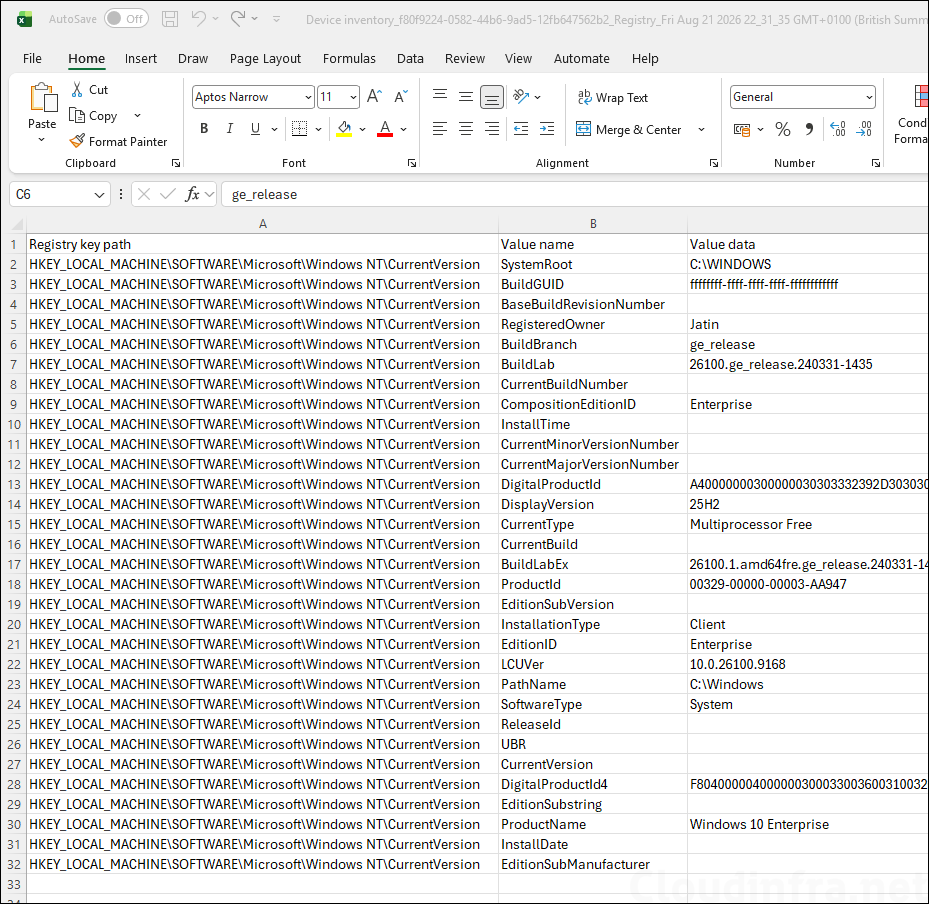
Task: Toggle Italic formatting
Action: click(x=229, y=129)
